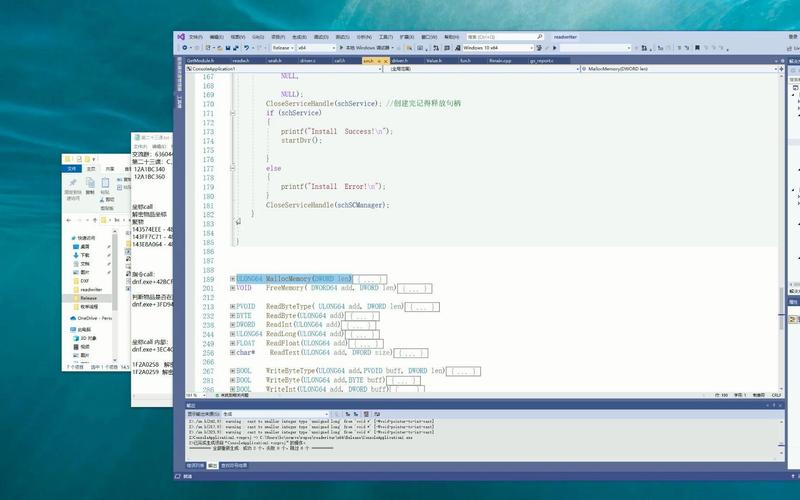This screenshot has width=800, height=500.
Task: Open the Help (帮助) menu
Action: tap(452, 37)
